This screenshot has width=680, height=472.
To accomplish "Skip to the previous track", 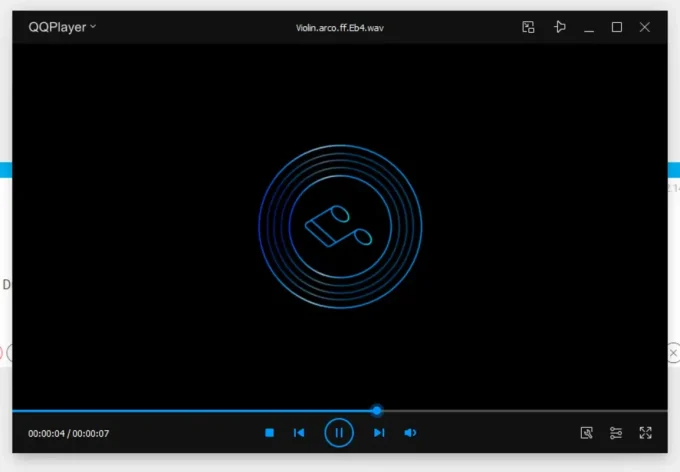I will (x=298, y=433).
